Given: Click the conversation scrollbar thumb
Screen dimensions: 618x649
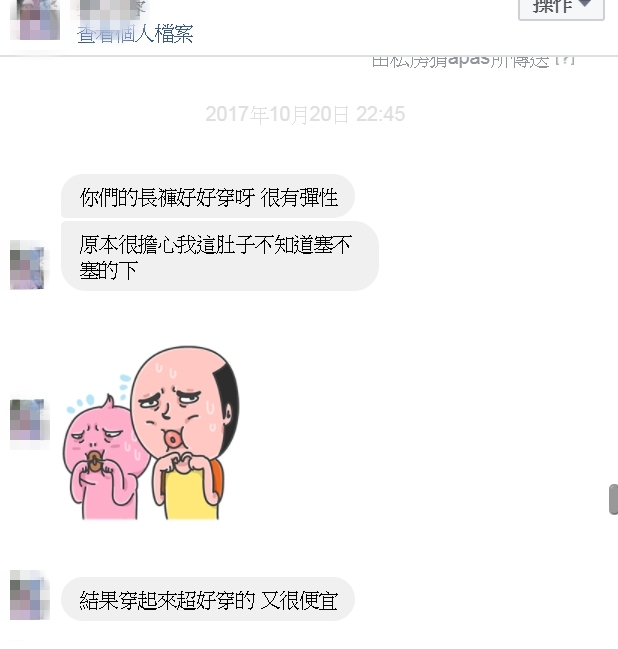Looking at the screenshot, I should (613, 499).
